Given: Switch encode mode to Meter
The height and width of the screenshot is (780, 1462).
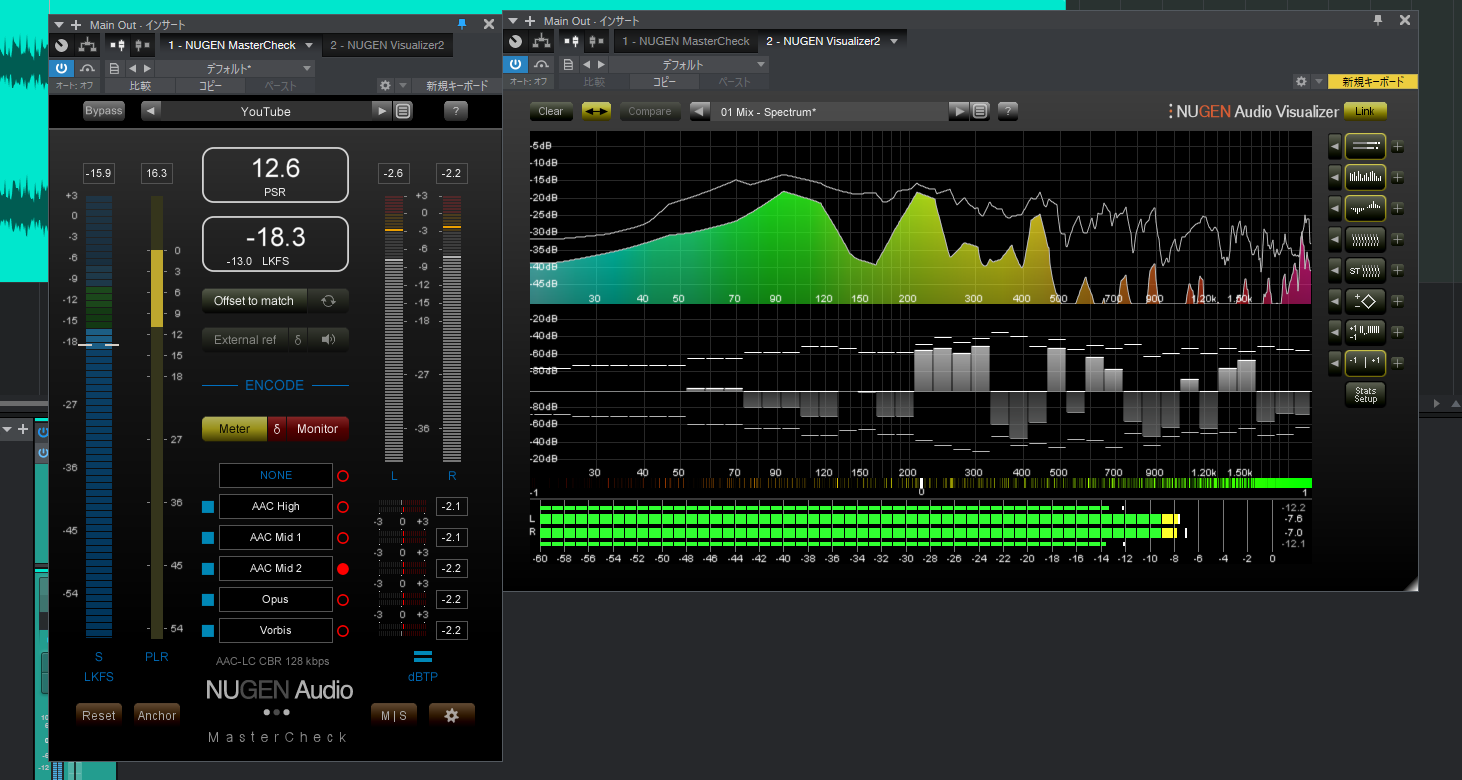Looking at the screenshot, I should 234,429.
